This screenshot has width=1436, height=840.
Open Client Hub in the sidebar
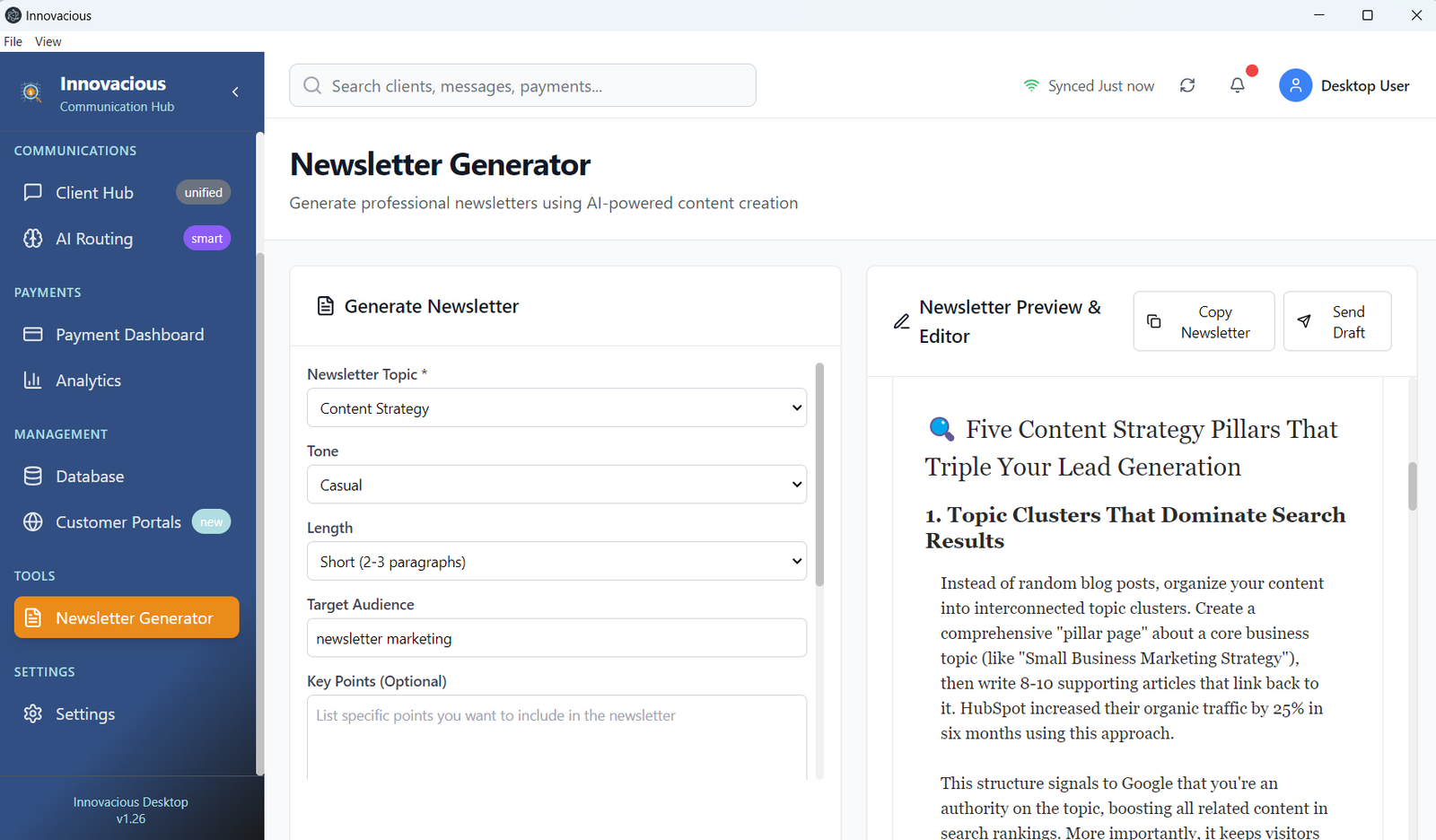pyautogui.click(x=94, y=193)
